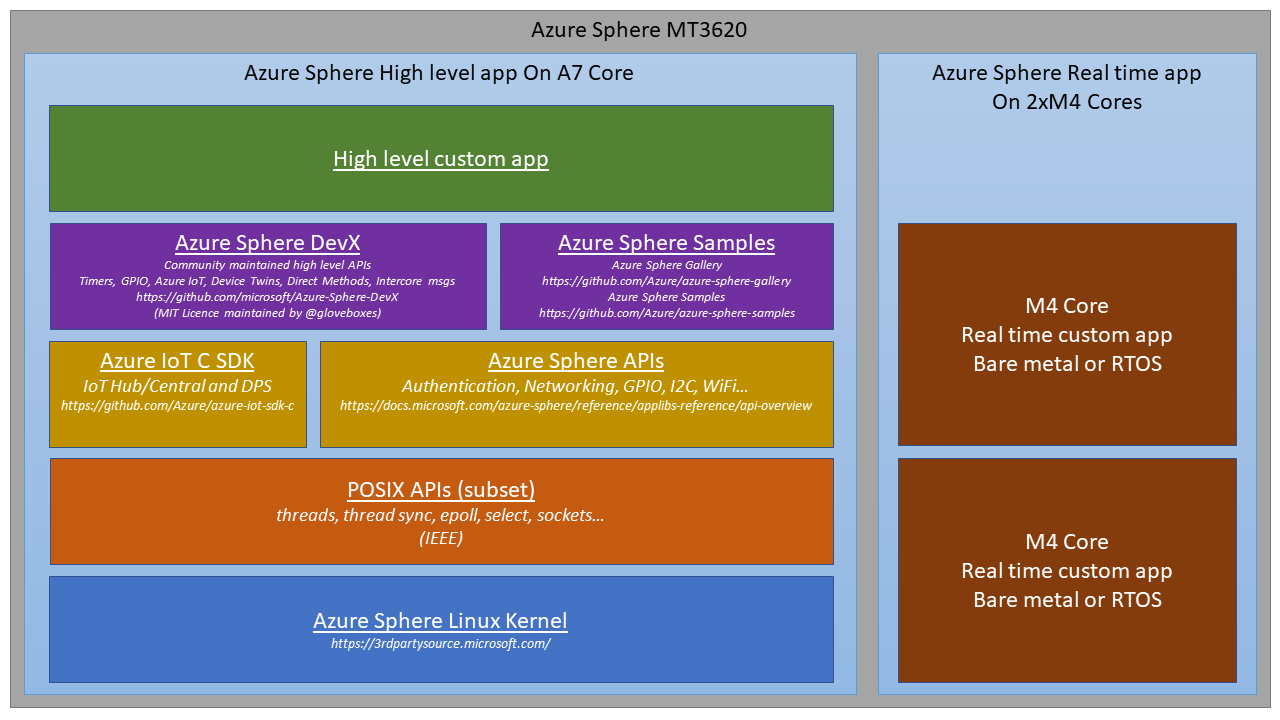Open the Azure IoT C SDK link
1280x720 pixels.
pyautogui.click(x=178, y=360)
